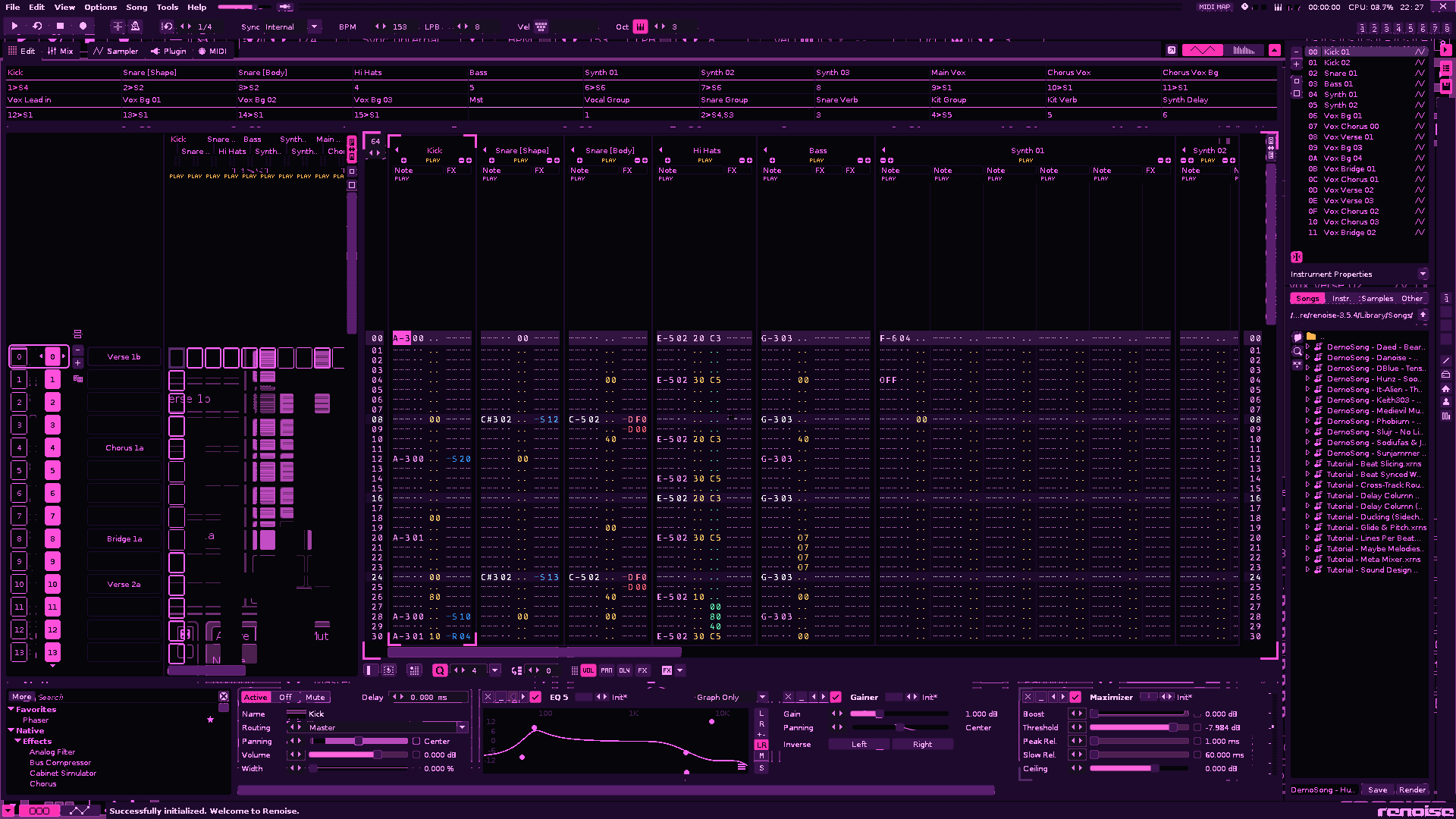Click the loop pattern playback icon
Viewport: 1456px width, 819px height.
(x=37, y=26)
